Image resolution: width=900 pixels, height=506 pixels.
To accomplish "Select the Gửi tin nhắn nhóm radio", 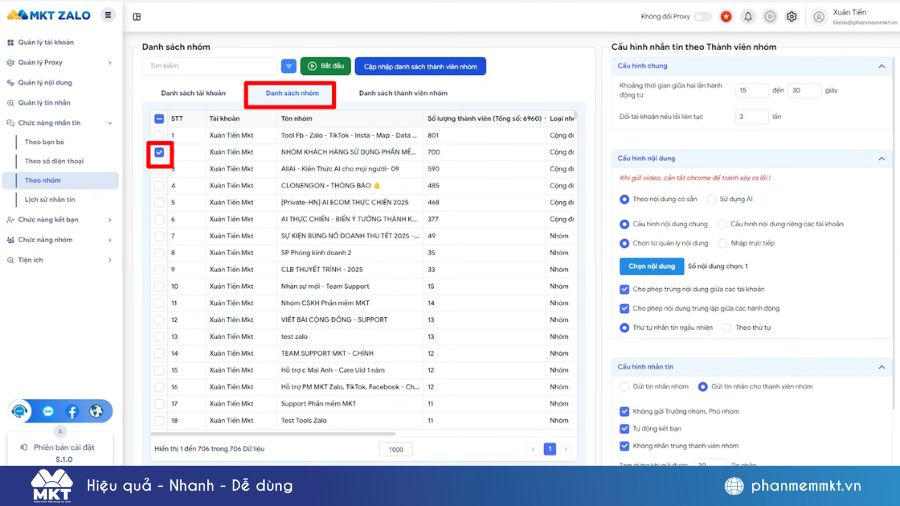I will [624, 387].
